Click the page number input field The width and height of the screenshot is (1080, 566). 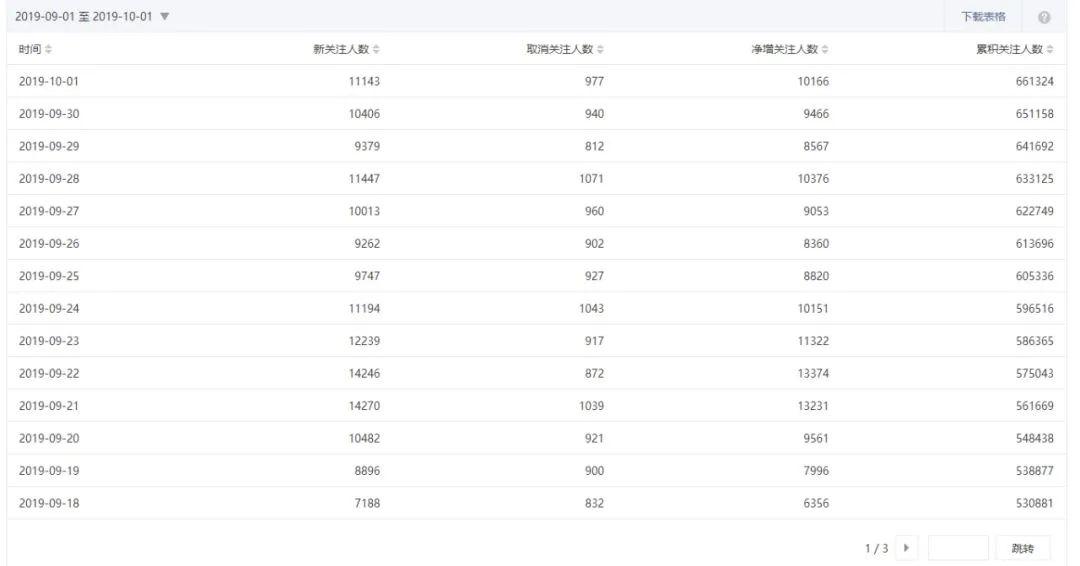(957, 548)
